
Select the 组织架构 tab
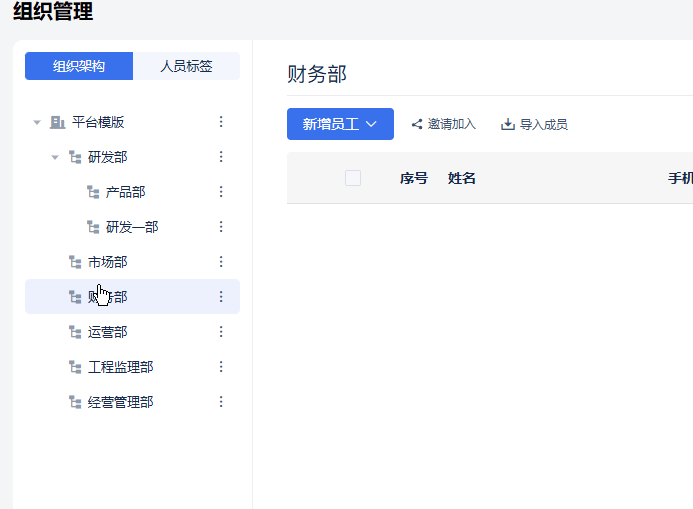[79, 66]
